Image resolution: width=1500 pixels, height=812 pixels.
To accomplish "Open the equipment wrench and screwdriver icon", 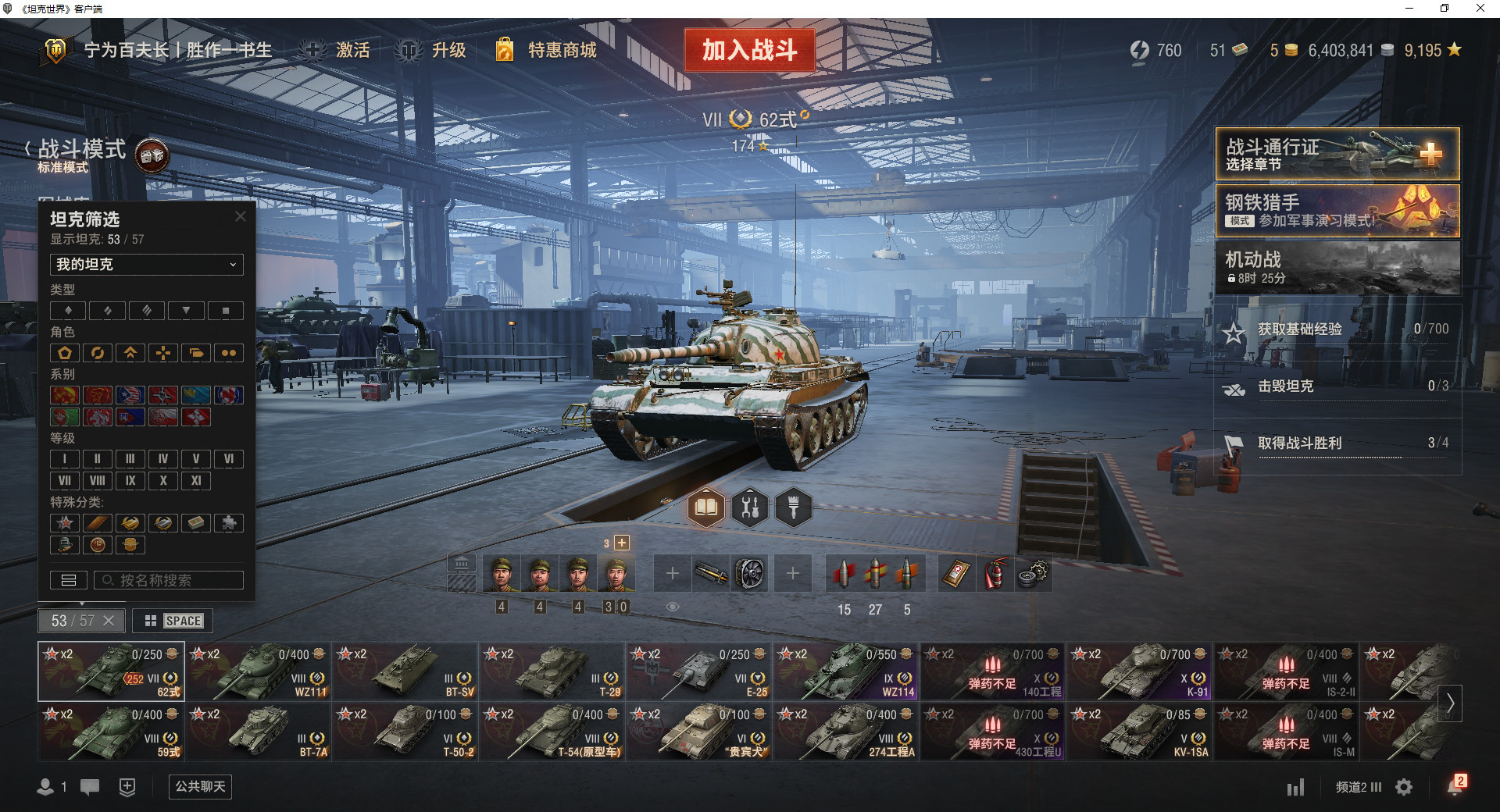I will click(750, 507).
